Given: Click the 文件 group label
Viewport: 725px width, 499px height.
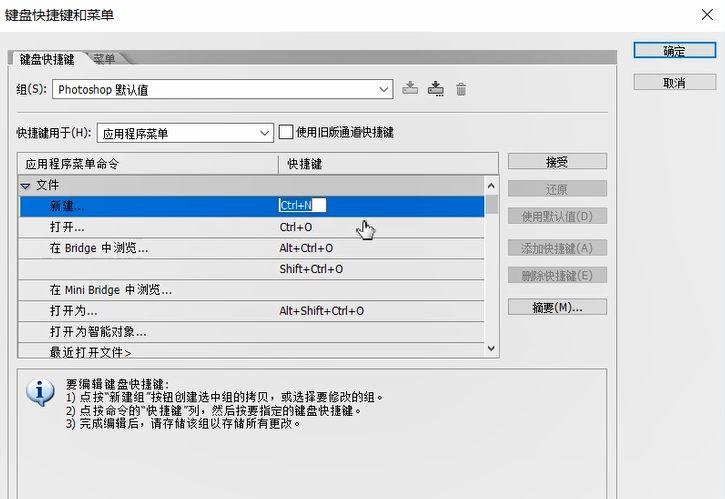Looking at the screenshot, I should coord(48,185).
